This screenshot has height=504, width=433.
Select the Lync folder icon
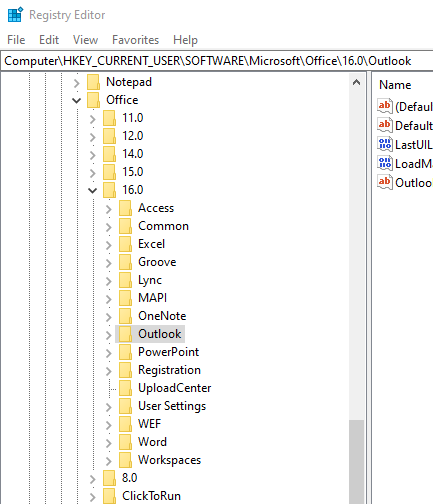coord(125,280)
